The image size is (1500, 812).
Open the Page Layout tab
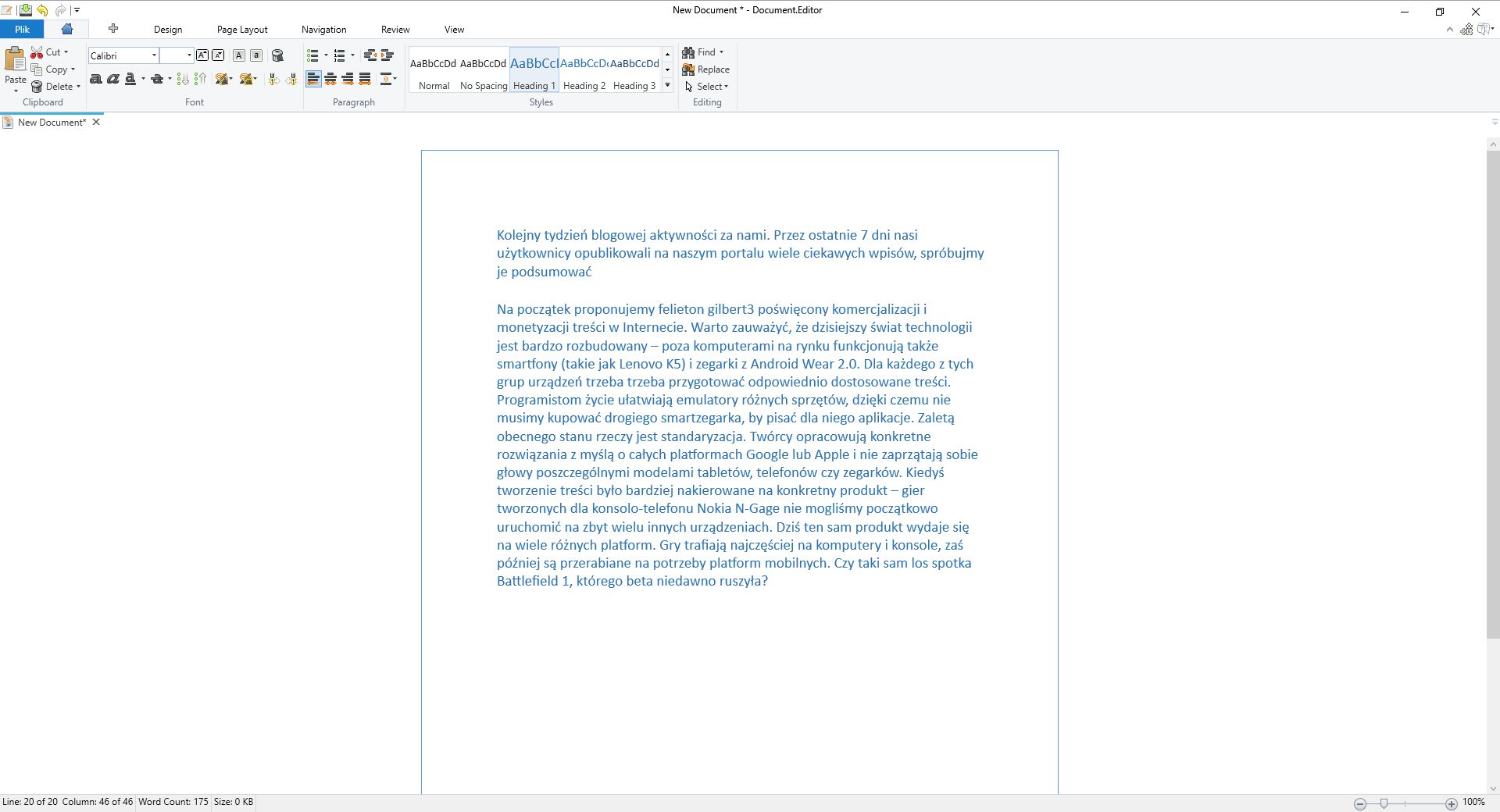[x=242, y=29]
